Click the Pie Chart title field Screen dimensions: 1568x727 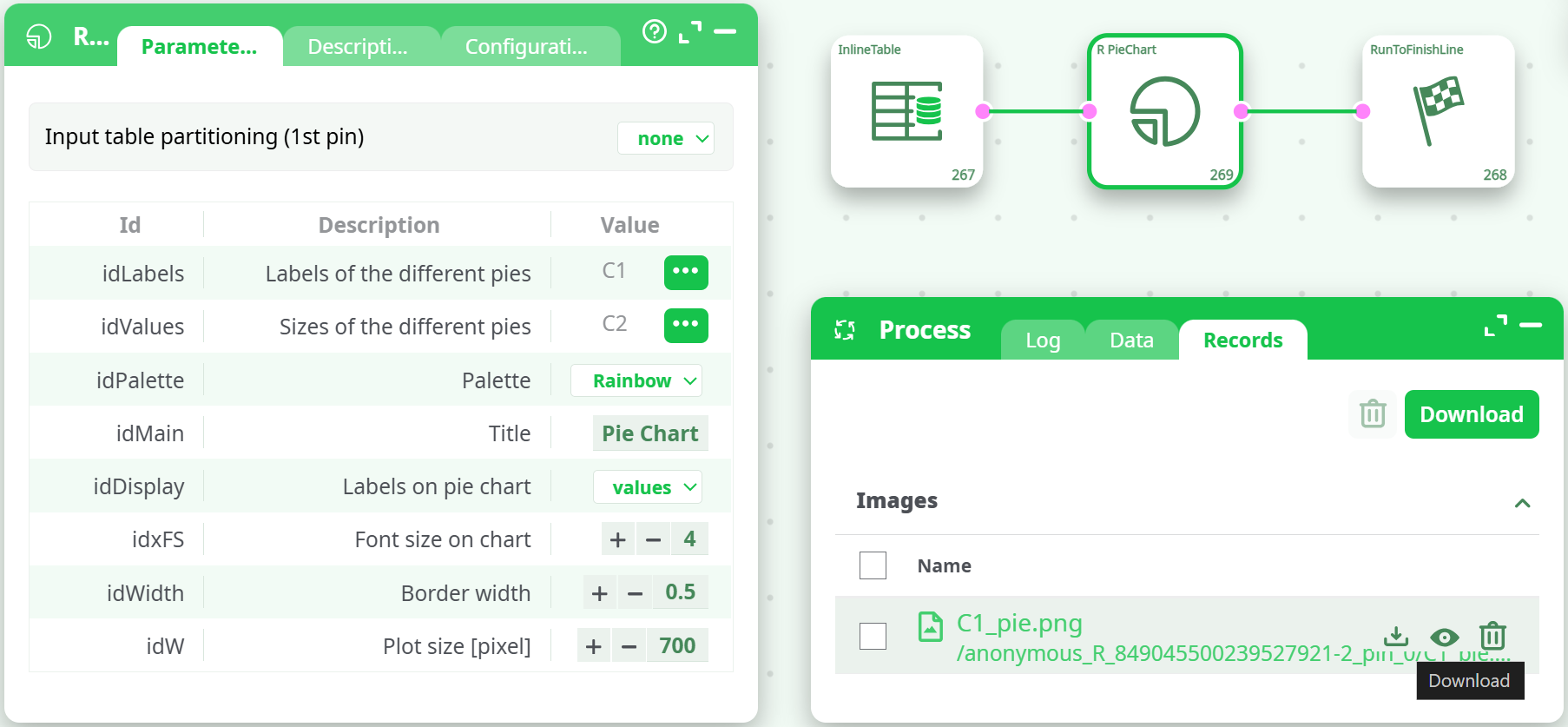tap(649, 433)
